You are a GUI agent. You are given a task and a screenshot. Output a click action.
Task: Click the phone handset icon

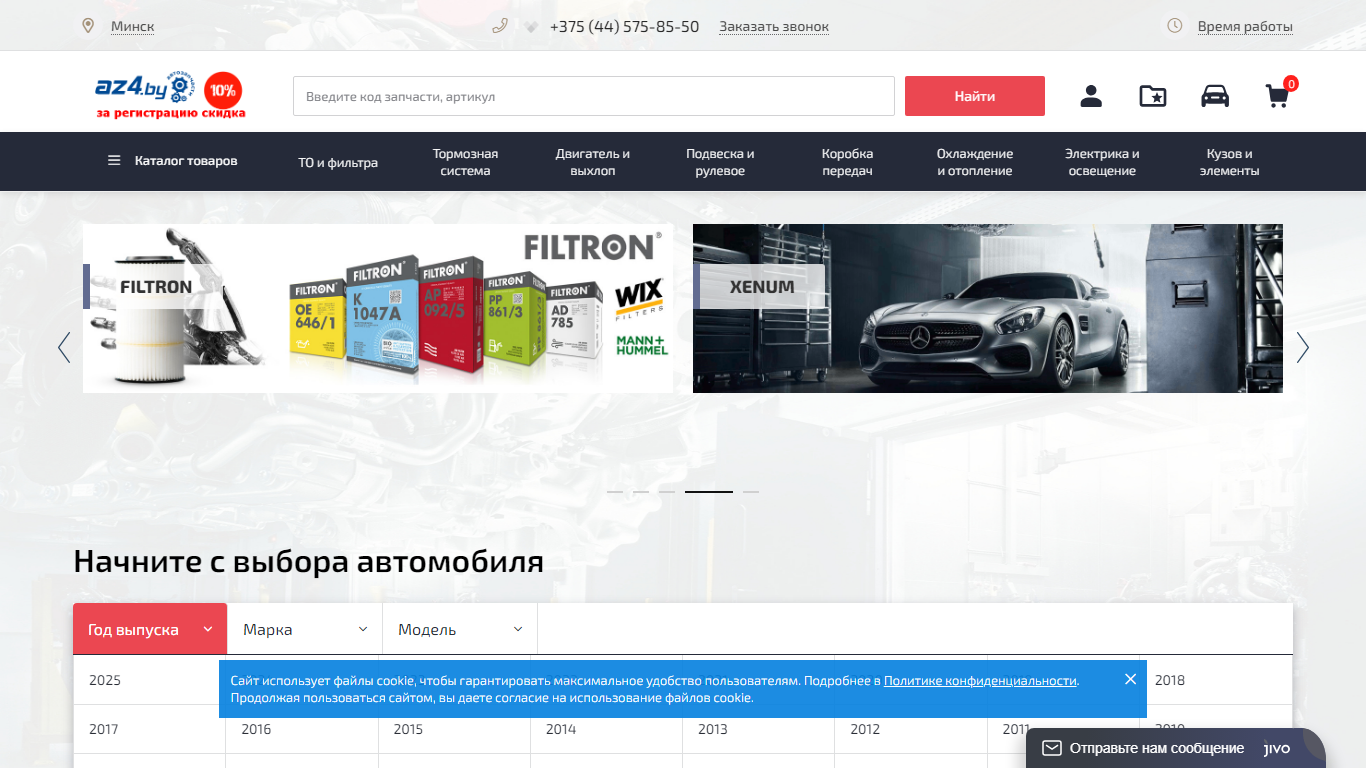(500, 26)
